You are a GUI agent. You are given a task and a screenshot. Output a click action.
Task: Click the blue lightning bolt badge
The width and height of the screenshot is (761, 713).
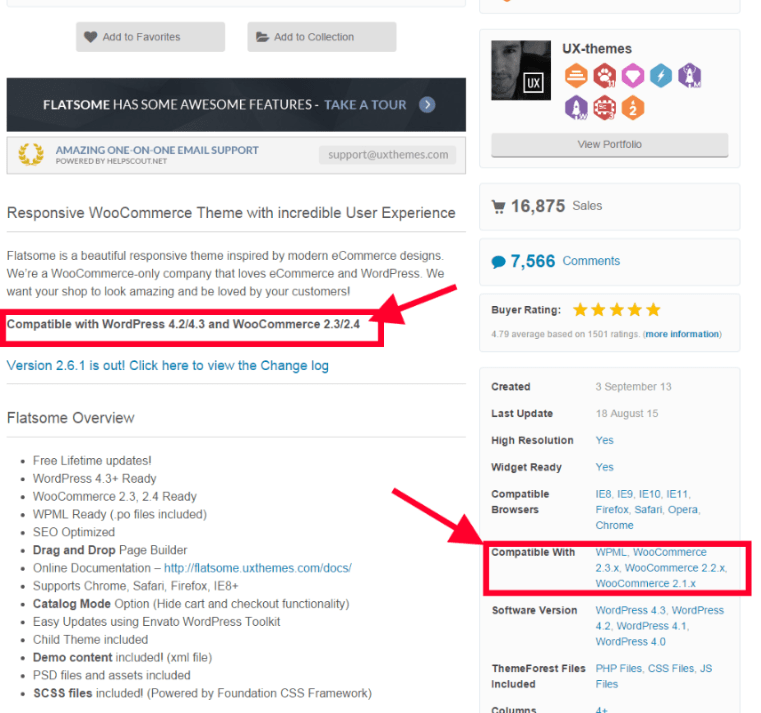(x=661, y=76)
